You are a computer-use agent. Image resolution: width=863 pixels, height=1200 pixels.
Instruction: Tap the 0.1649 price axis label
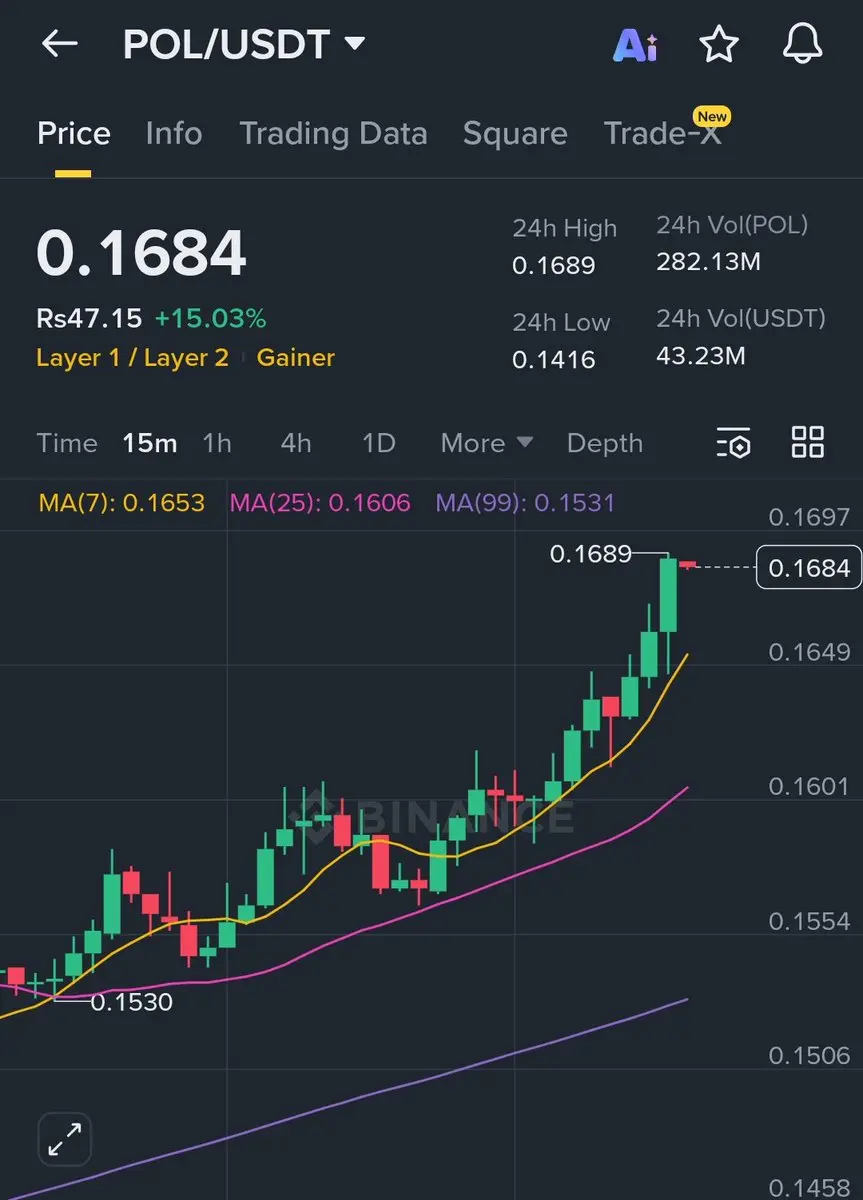click(809, 652)
